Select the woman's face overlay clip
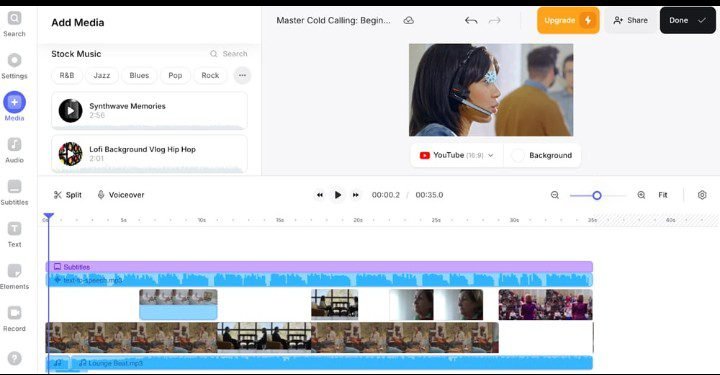This screenshot has width=720, height=375. point(436,304)
